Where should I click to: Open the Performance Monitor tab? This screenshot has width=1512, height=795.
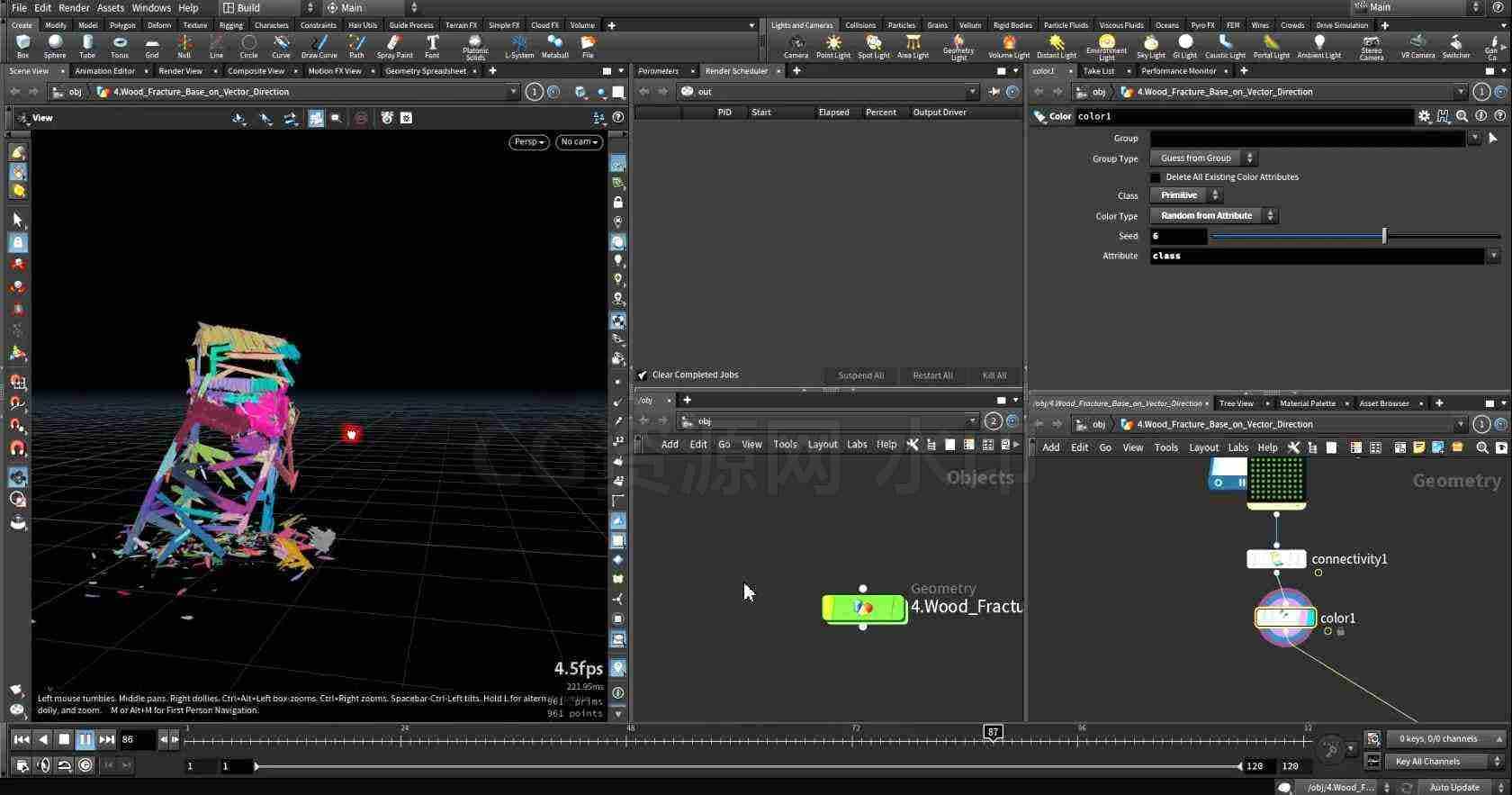pos(1178,70)
